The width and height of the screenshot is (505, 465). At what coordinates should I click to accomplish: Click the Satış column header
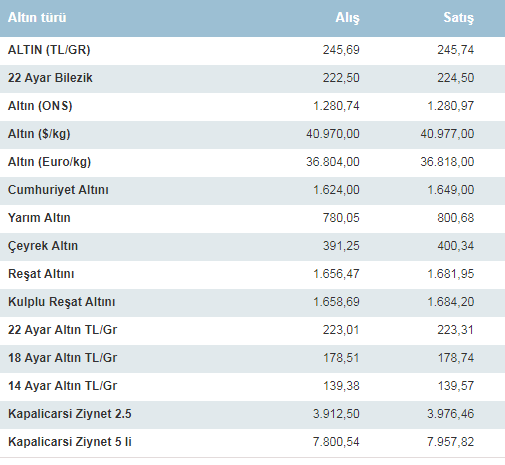pyautogui.click(x=458, y=18)
